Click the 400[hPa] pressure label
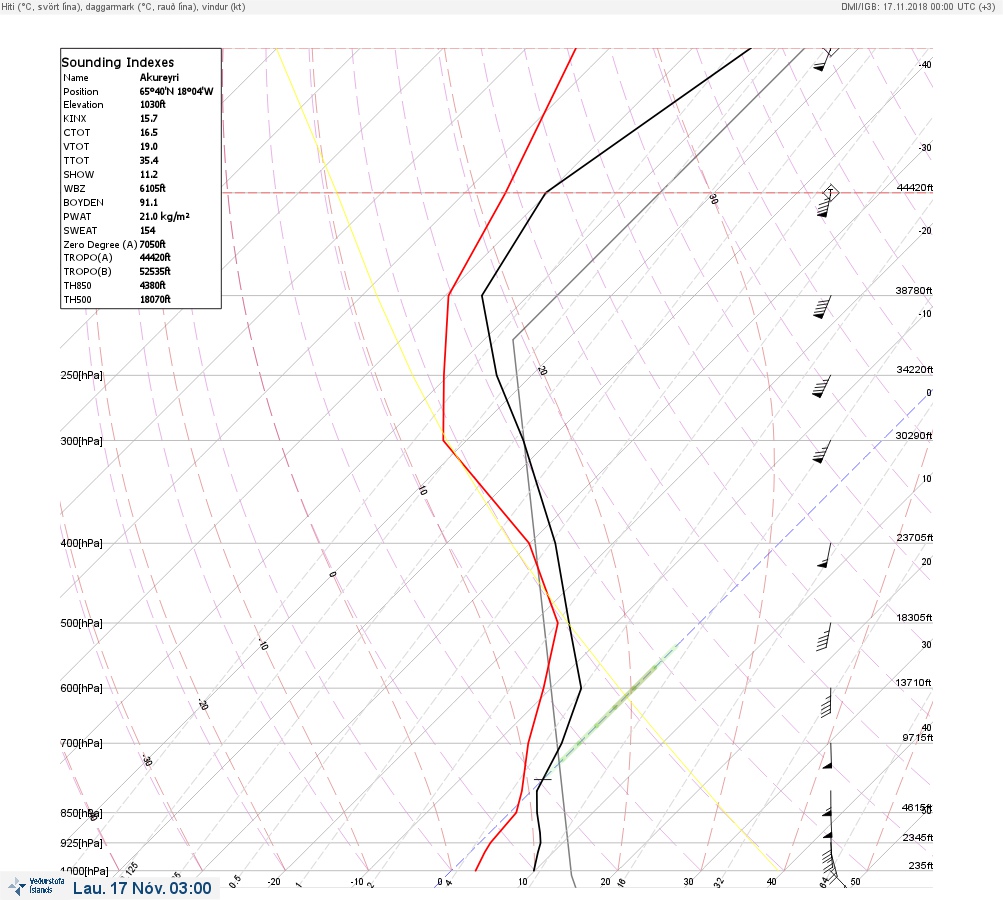 click(81, 543)
